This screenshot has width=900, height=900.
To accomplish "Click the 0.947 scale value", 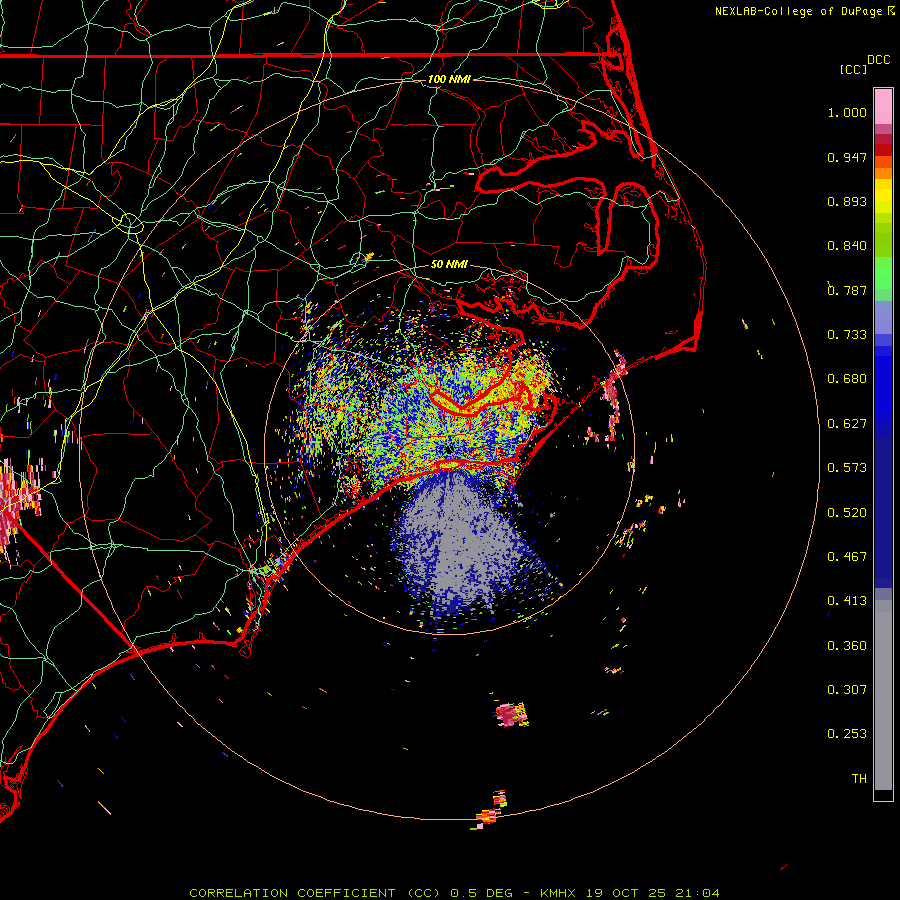I will click(847, 157).
